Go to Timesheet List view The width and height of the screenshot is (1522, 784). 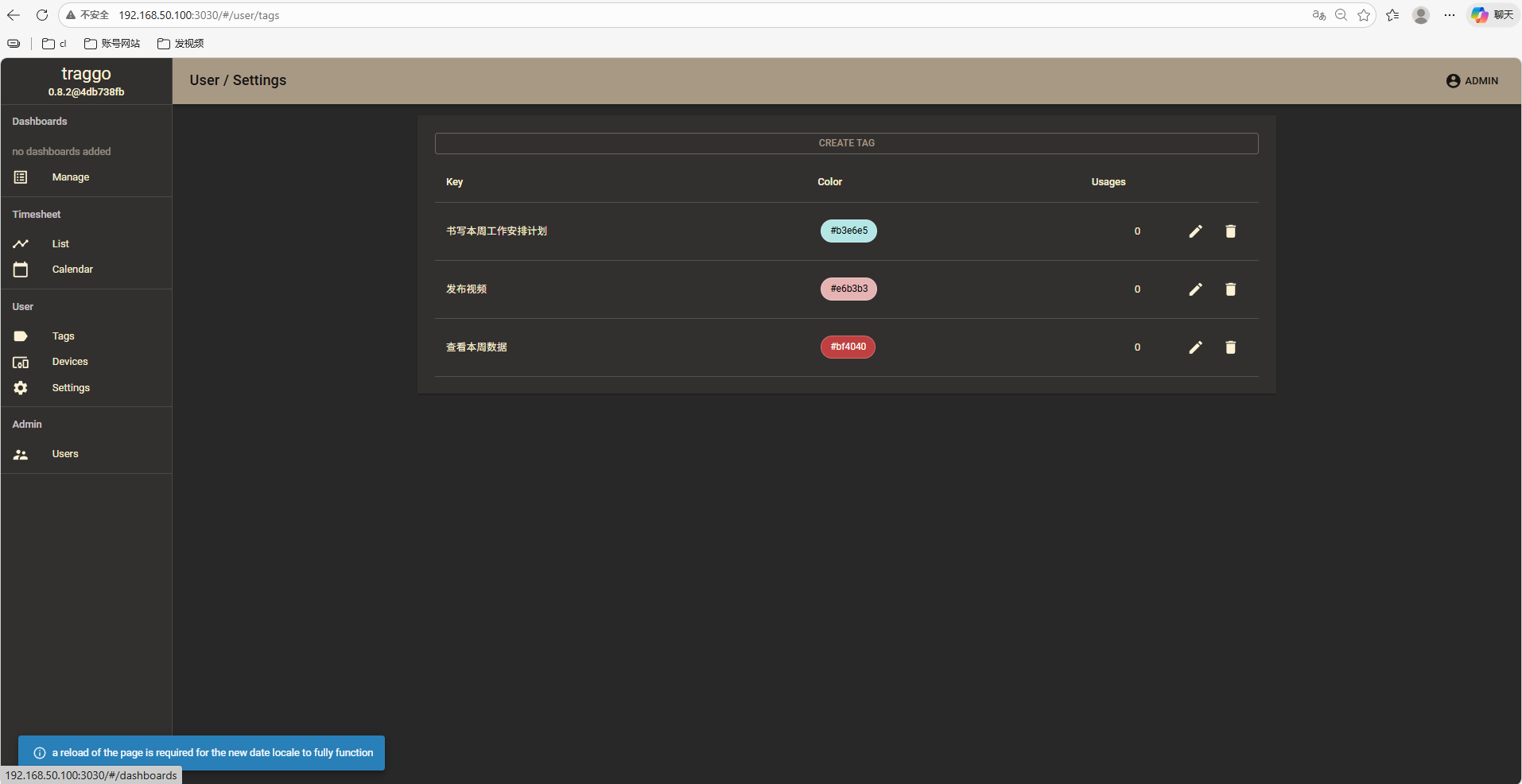tap(60, 244)
